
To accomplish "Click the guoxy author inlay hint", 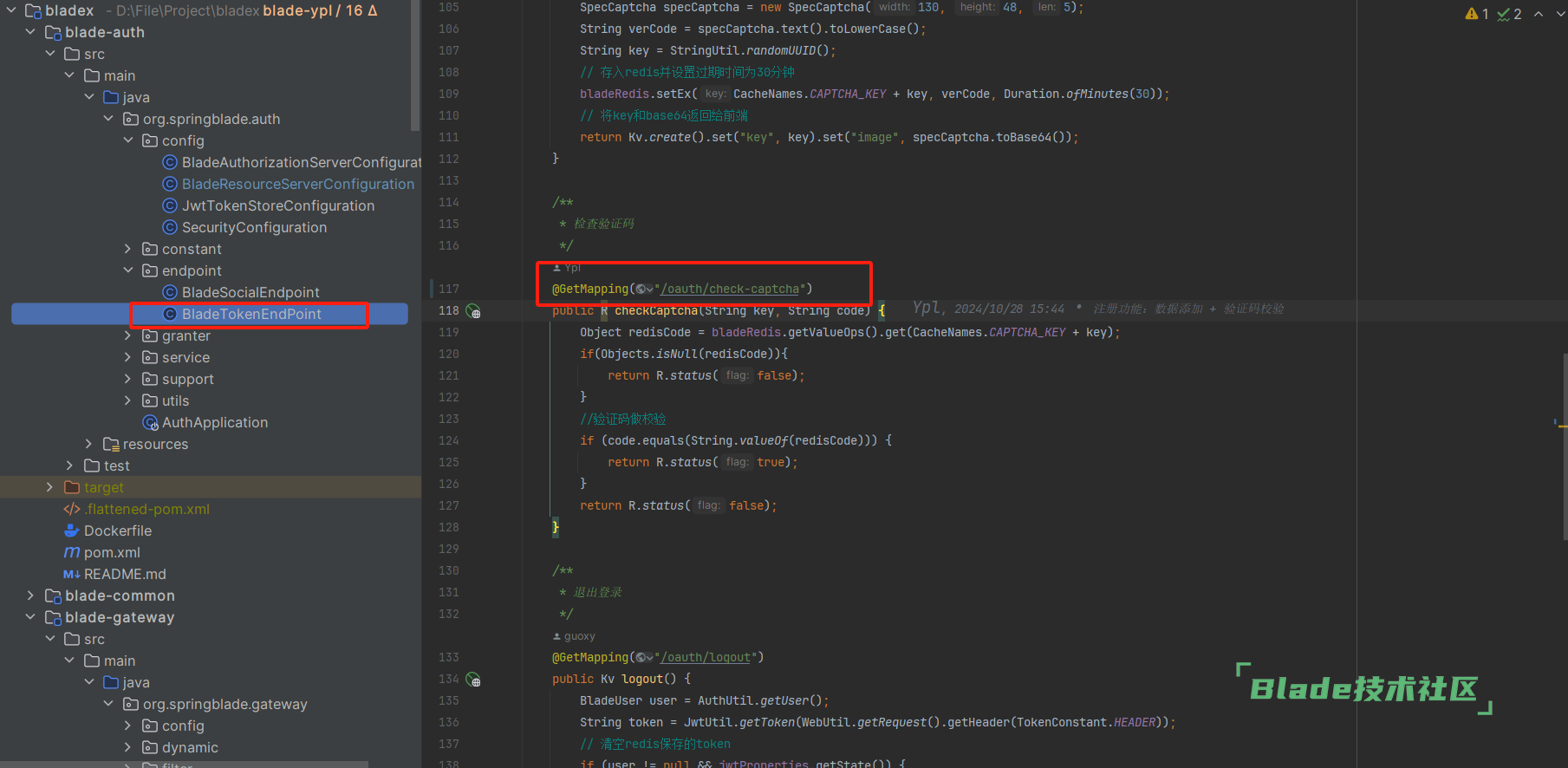I will 574,636.
